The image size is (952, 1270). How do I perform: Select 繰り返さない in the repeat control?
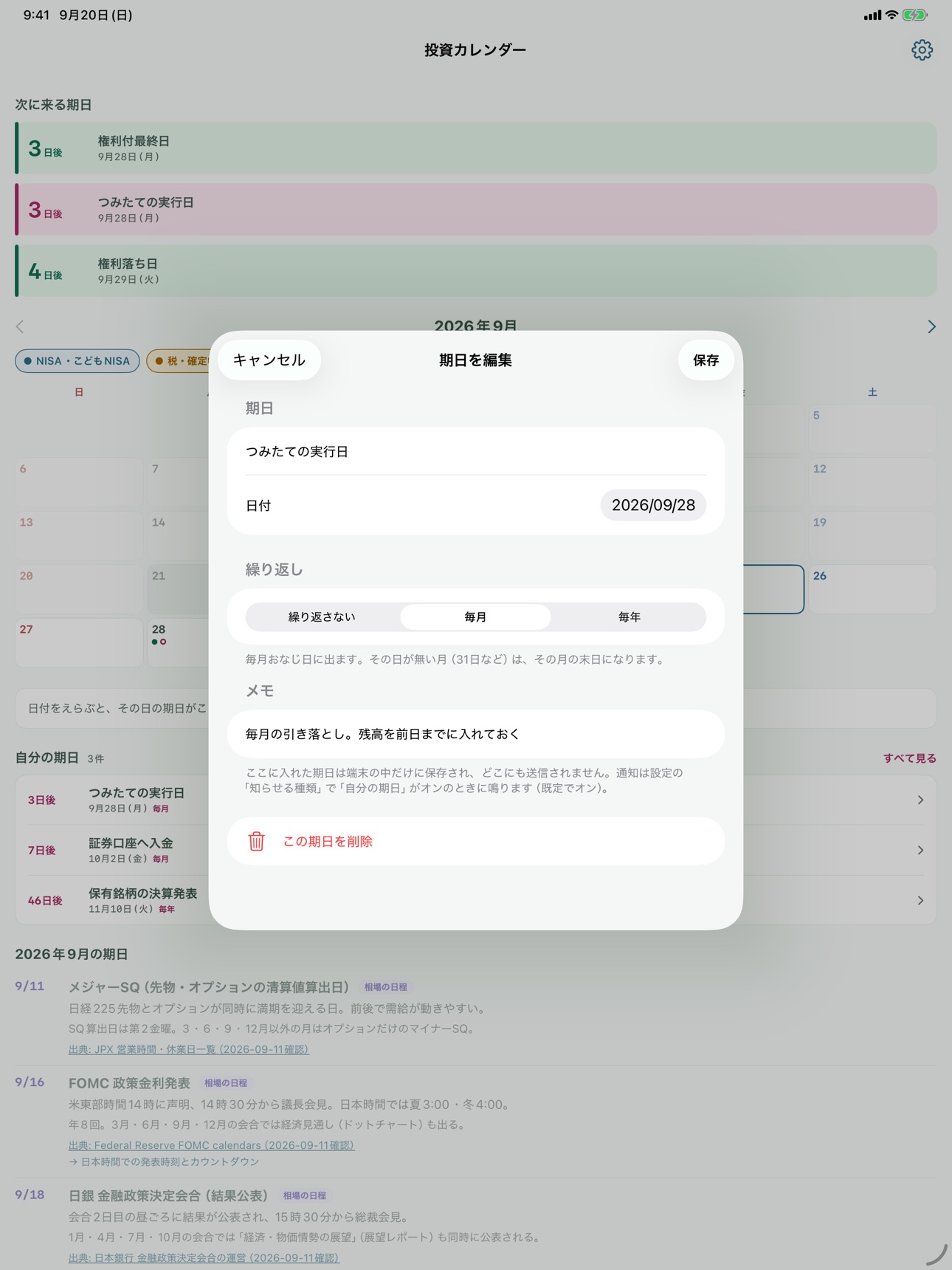(x=322, y=617)
